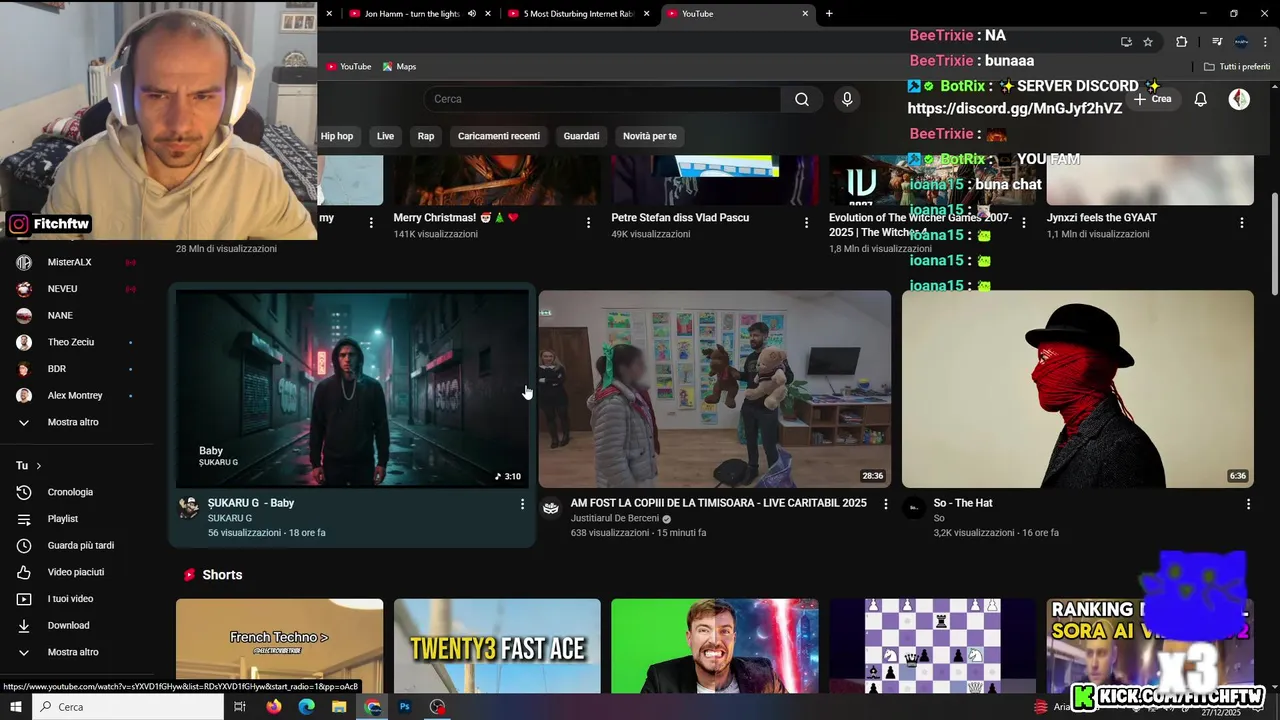Play the AM FOST LA COPIII thumbnail
The height and width of the screenshot is (720, 1280).
[x=715, y=389]
